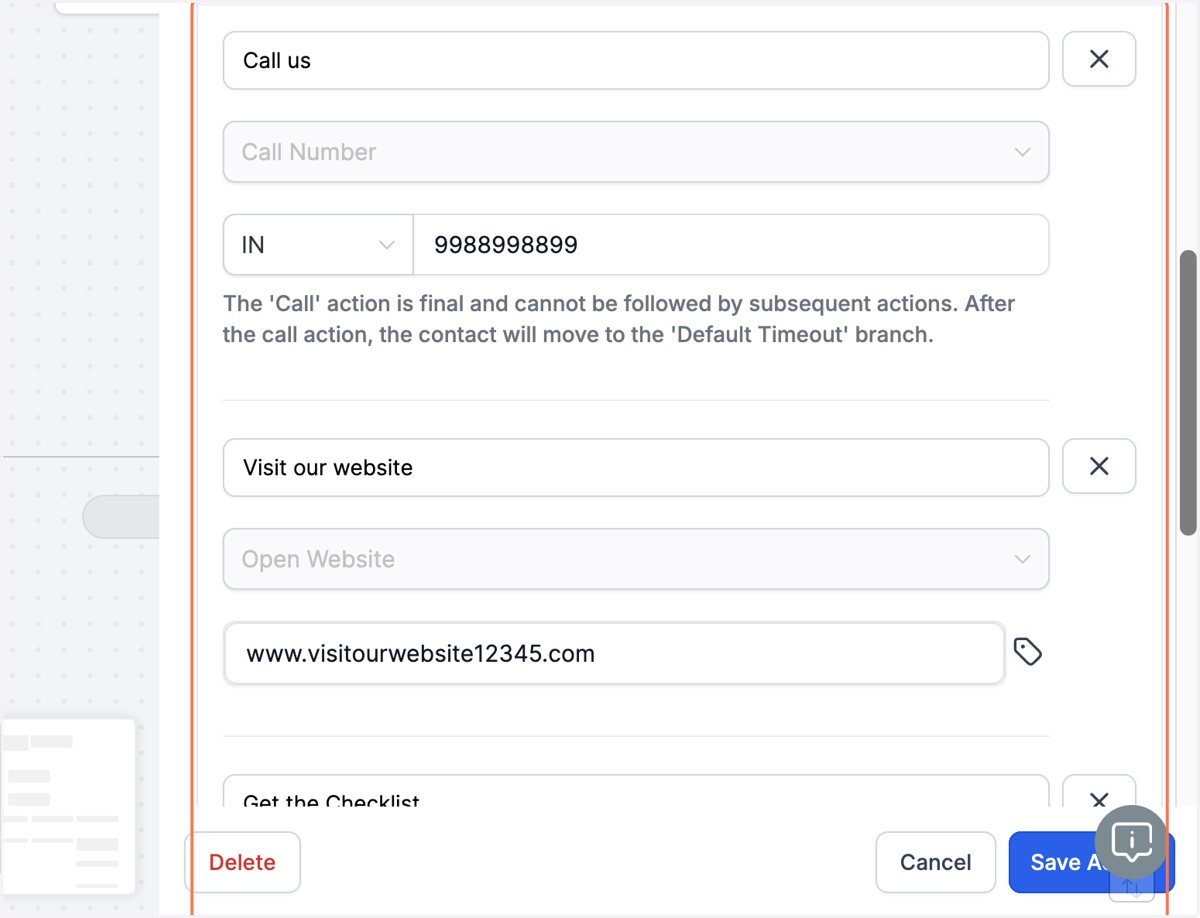Edit the 'Get the Checklist' label field
The height and width of the screenshot is (918, 1200).
[636, 791]
